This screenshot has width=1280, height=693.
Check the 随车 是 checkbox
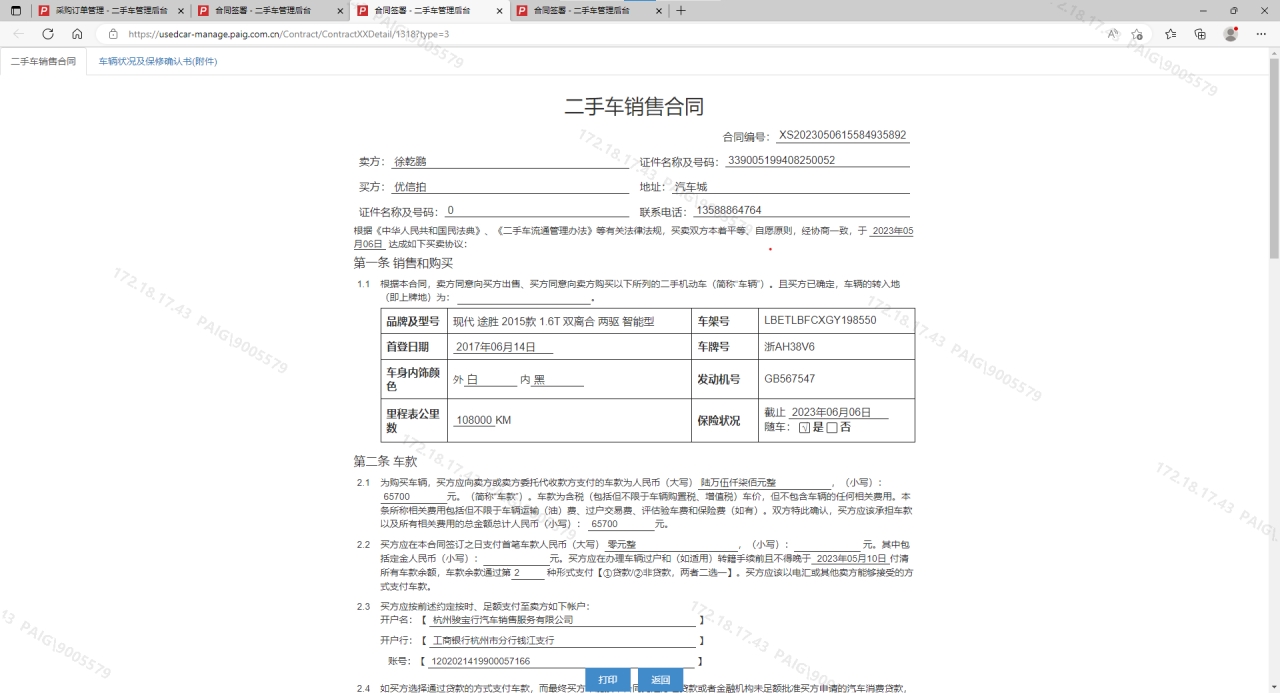(804, 427)
